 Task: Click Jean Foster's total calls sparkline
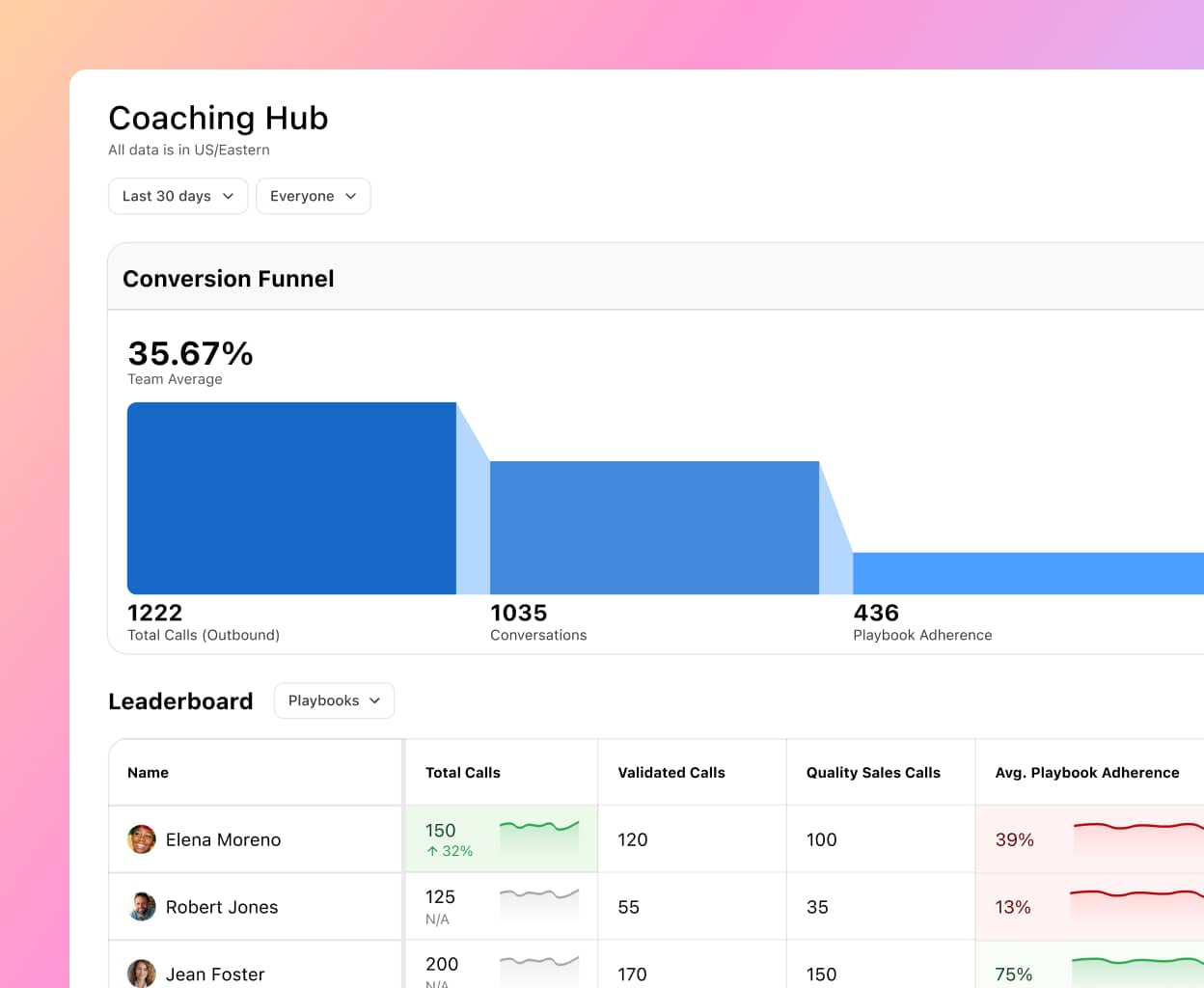point(539,969)
